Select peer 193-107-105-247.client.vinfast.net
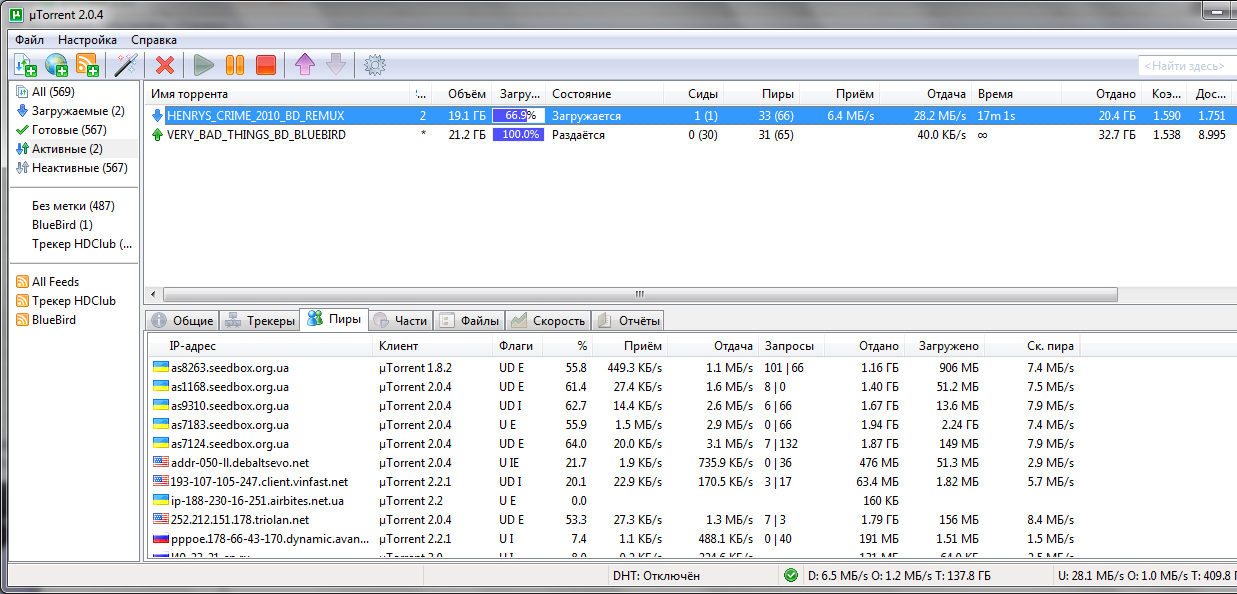The width and height of the screenshot is (1237, 594). point(614,482)
